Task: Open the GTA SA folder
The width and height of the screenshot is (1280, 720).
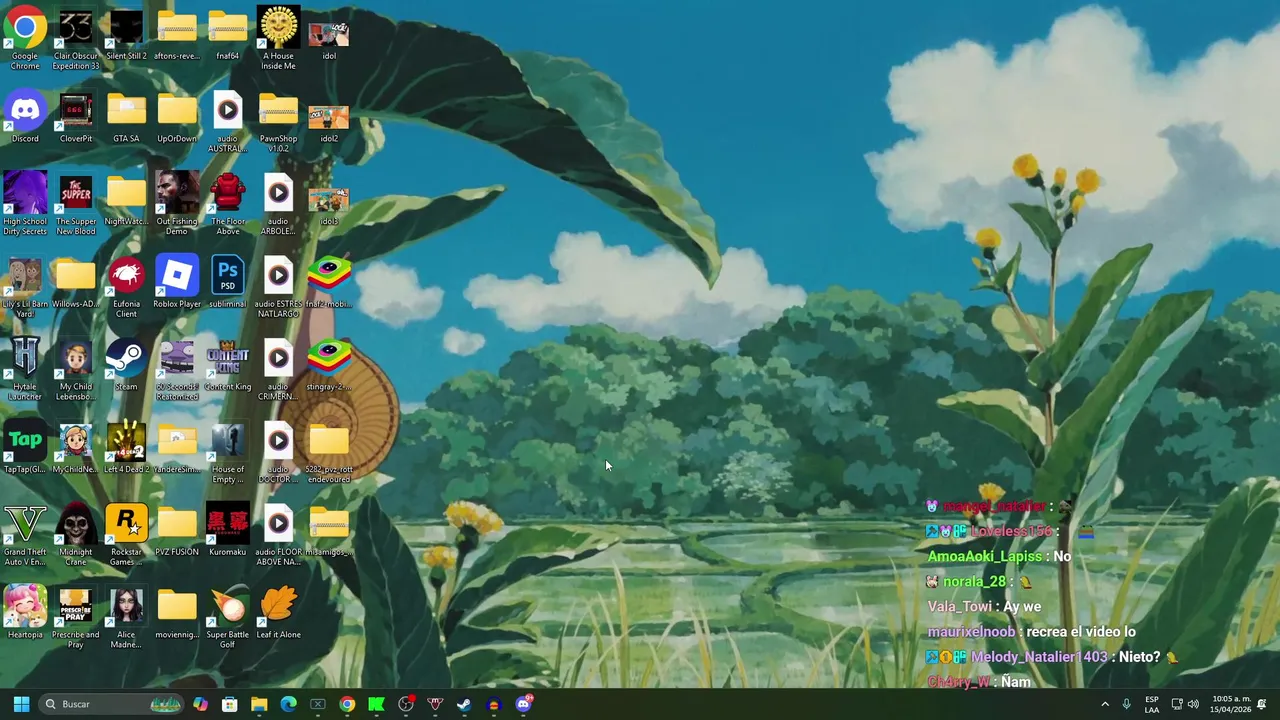Action: 126,117
